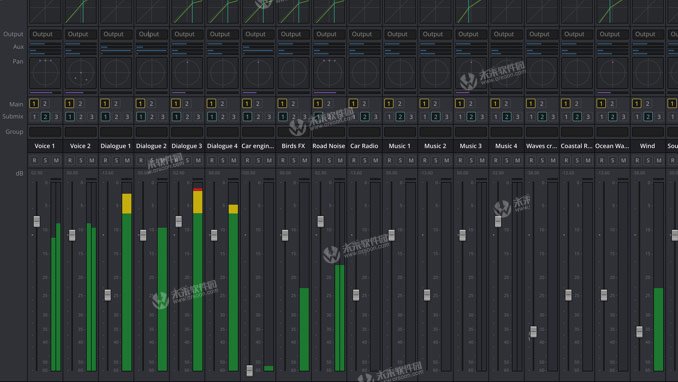This screenshot has width=678, height=382.
Task: Click the Car engine track volume fader
Action: [x=249, y=370]
